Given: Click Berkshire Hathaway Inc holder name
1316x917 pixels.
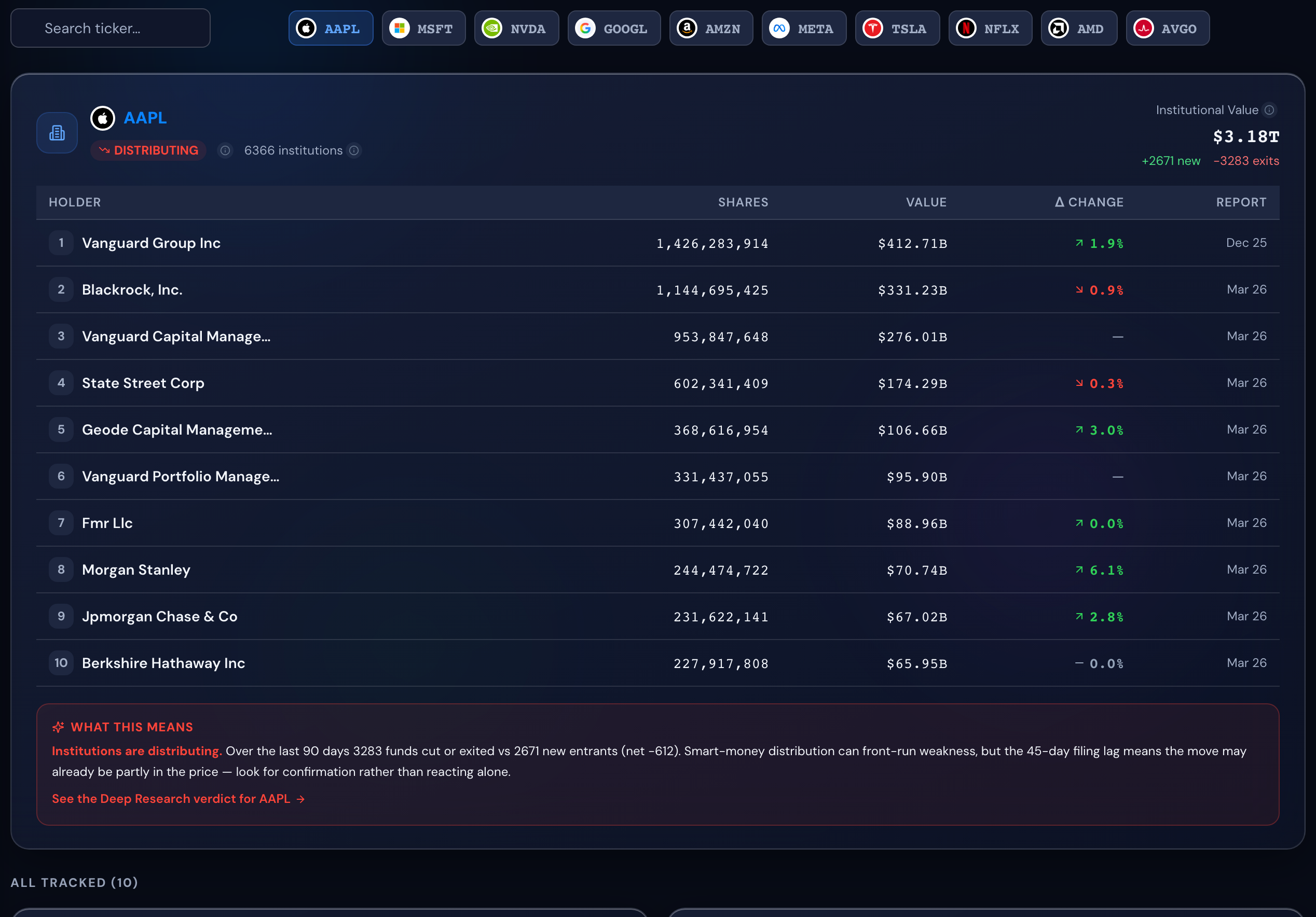Looking at the screenshot, I should [163, 663].
